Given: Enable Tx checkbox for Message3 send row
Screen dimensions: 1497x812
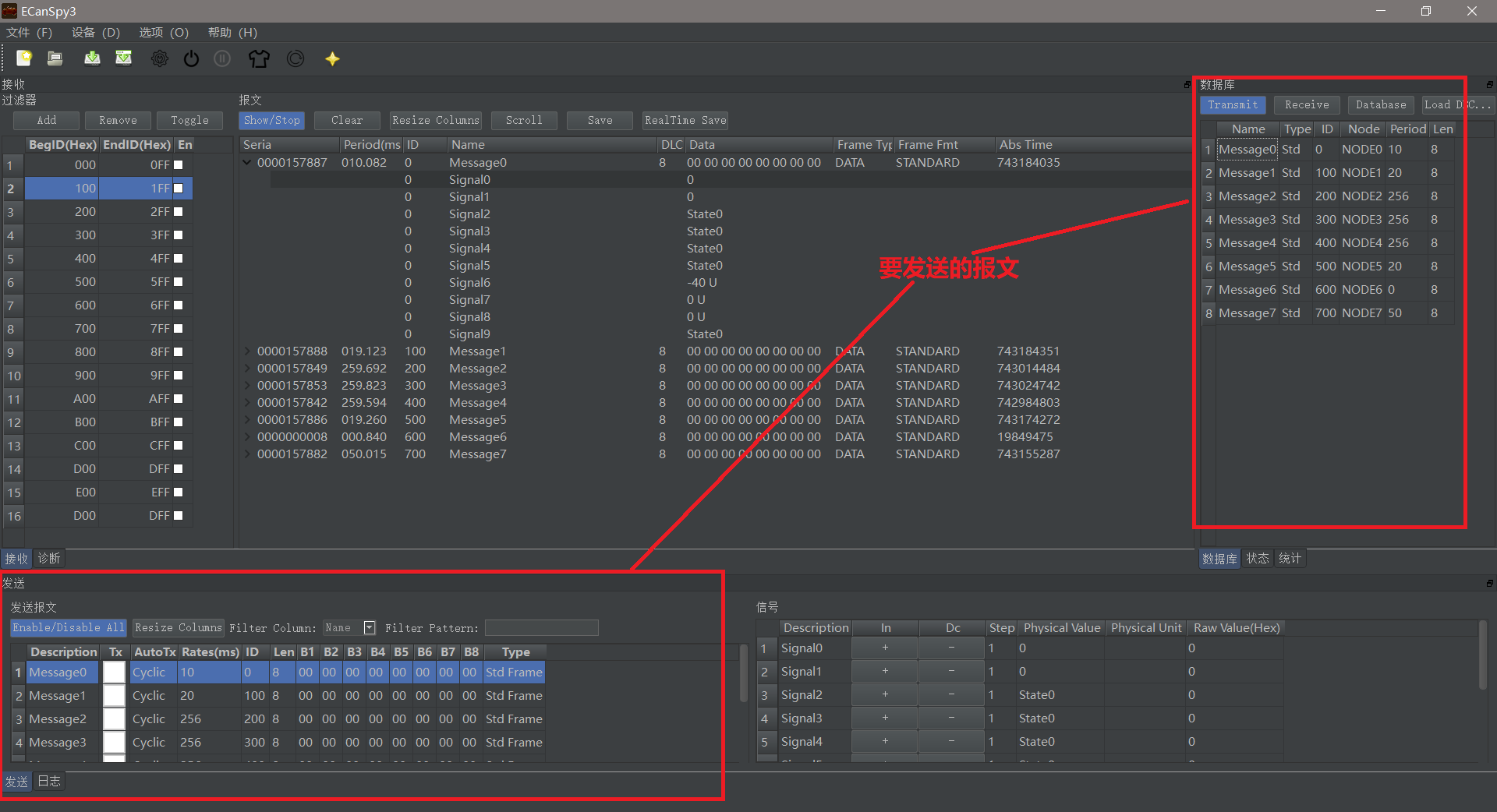Looking at the screenshot, I should (115, 742).
